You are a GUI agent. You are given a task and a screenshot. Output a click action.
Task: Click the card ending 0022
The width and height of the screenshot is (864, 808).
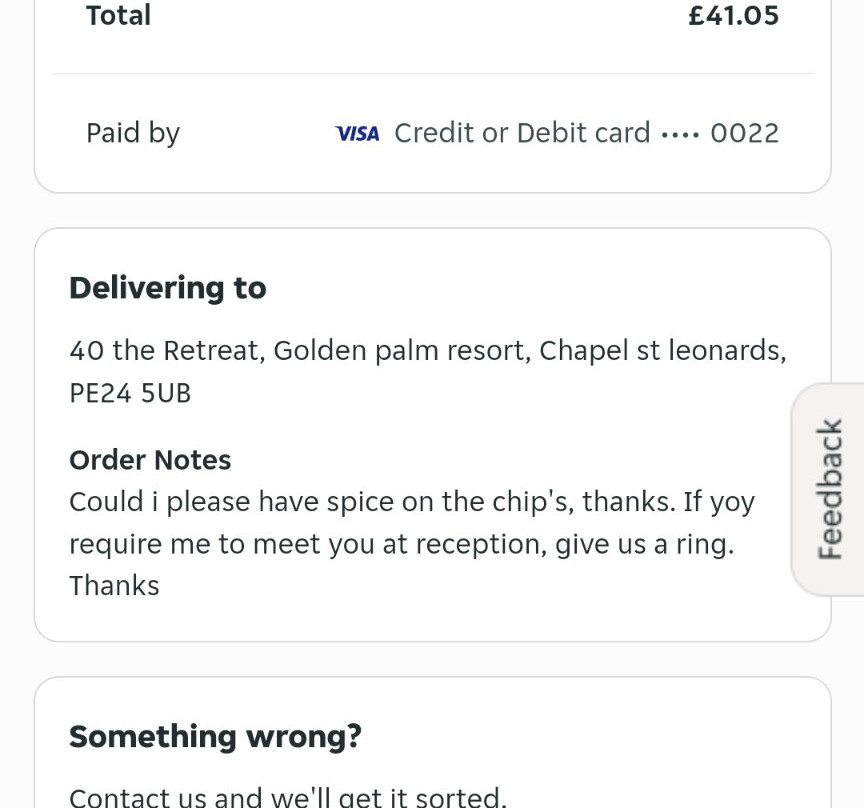click(x=744, y=133)
